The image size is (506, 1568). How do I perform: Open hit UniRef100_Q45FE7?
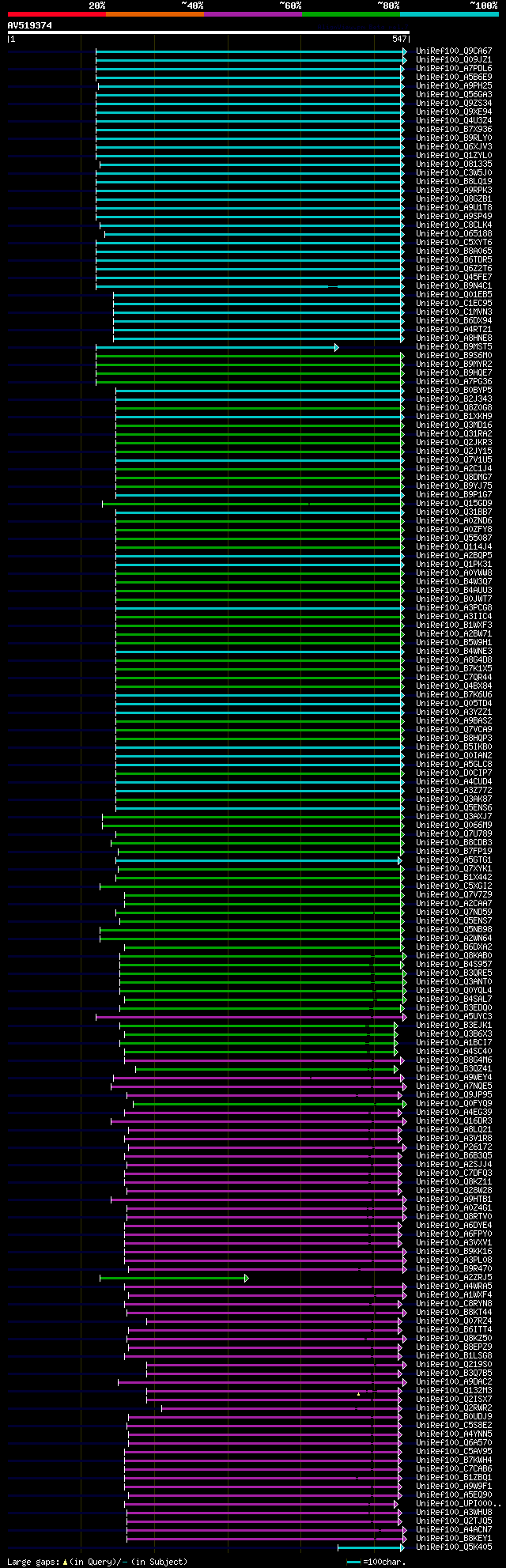[x=454, y=278]
